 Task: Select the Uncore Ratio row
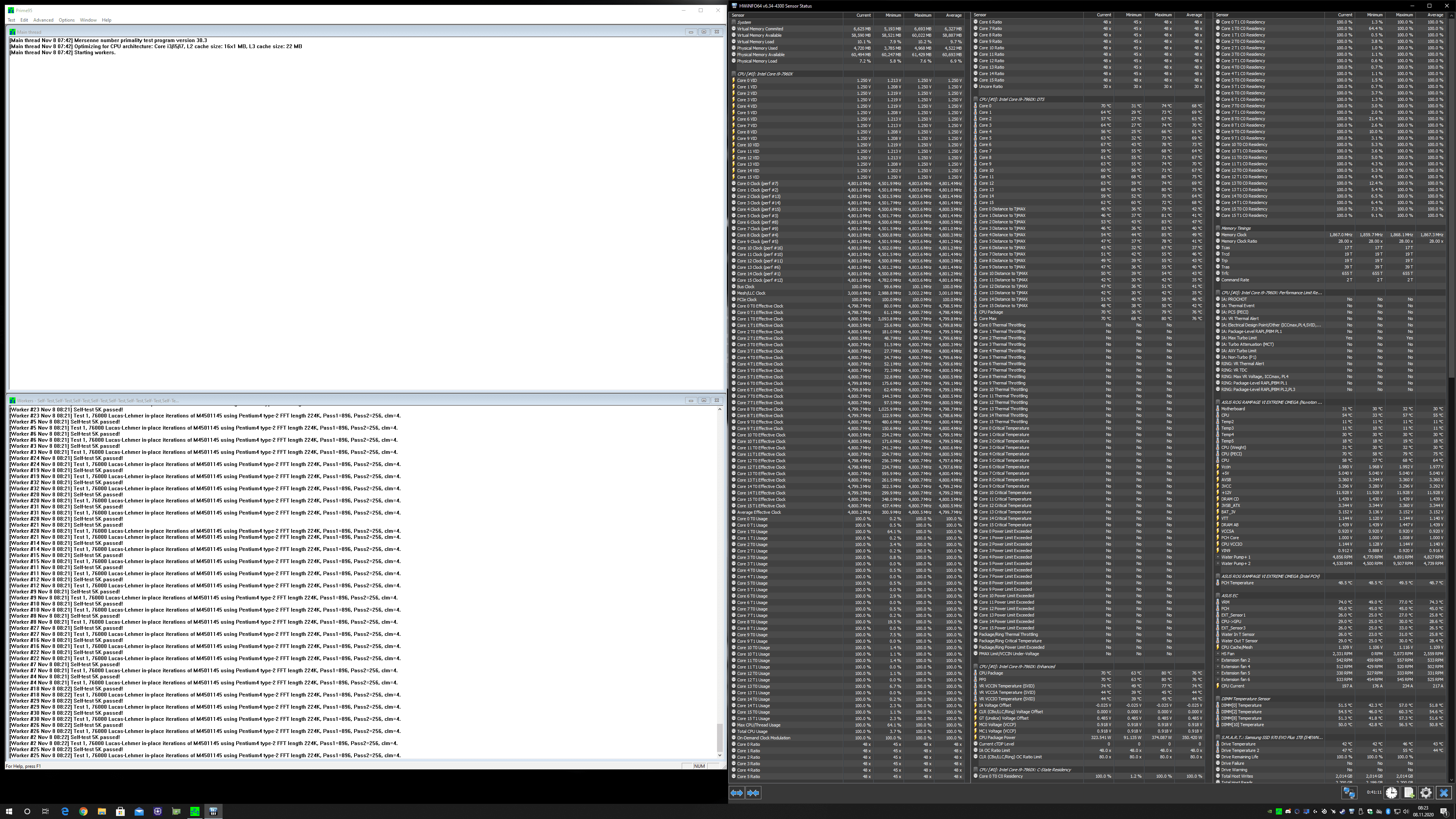(1089, 86)
